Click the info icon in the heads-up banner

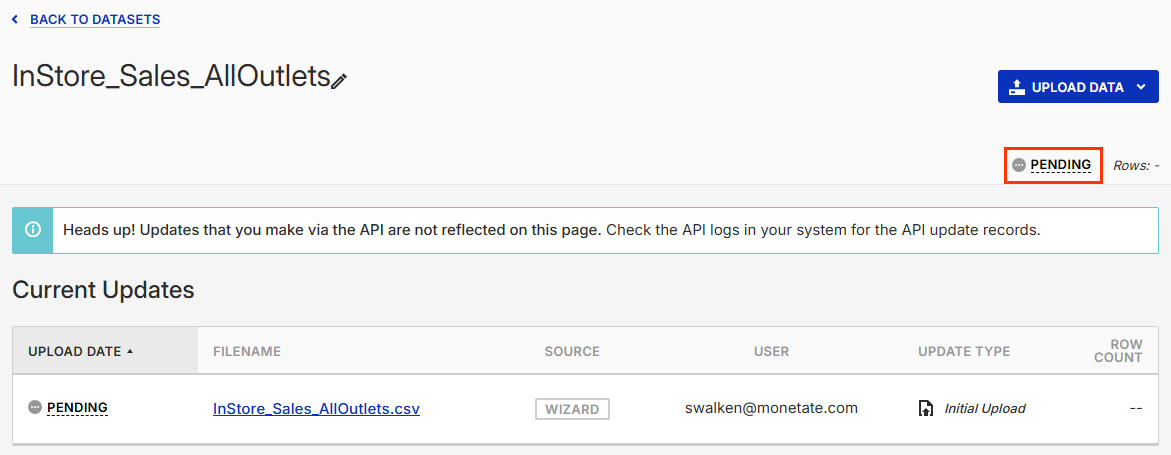pyautogui.click(x=33, y=230)
